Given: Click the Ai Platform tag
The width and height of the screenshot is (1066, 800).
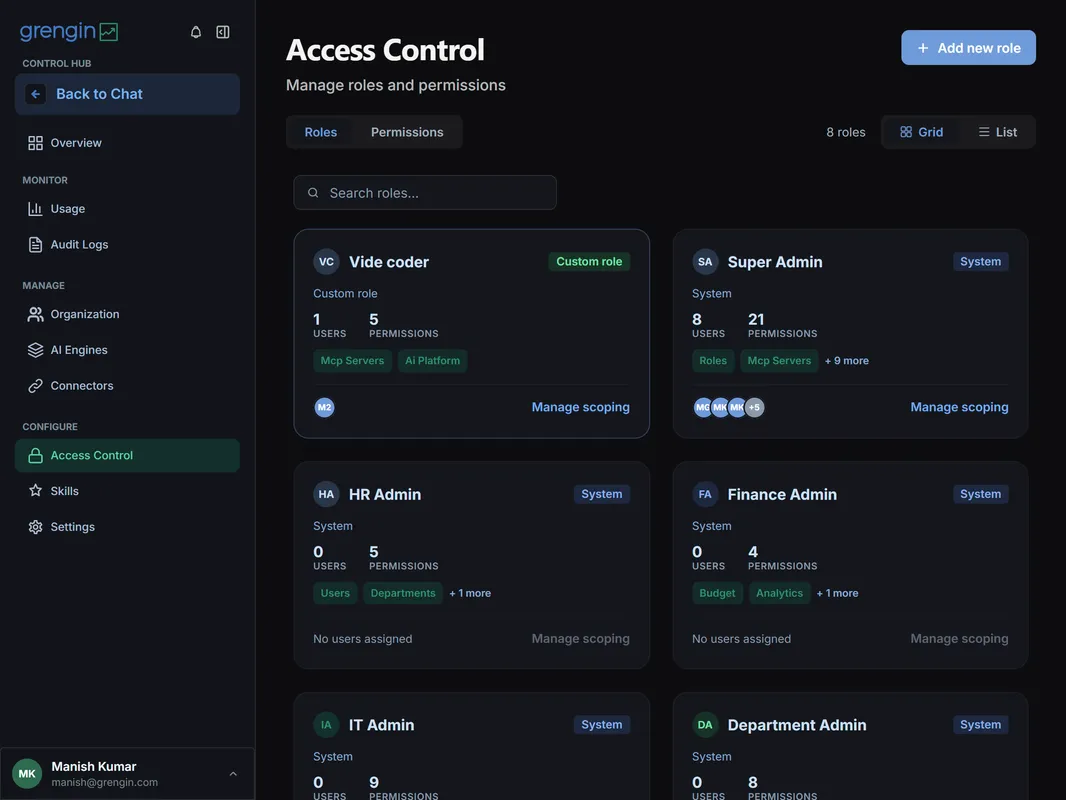Looking at the screenshot, I should click(432, 361).
